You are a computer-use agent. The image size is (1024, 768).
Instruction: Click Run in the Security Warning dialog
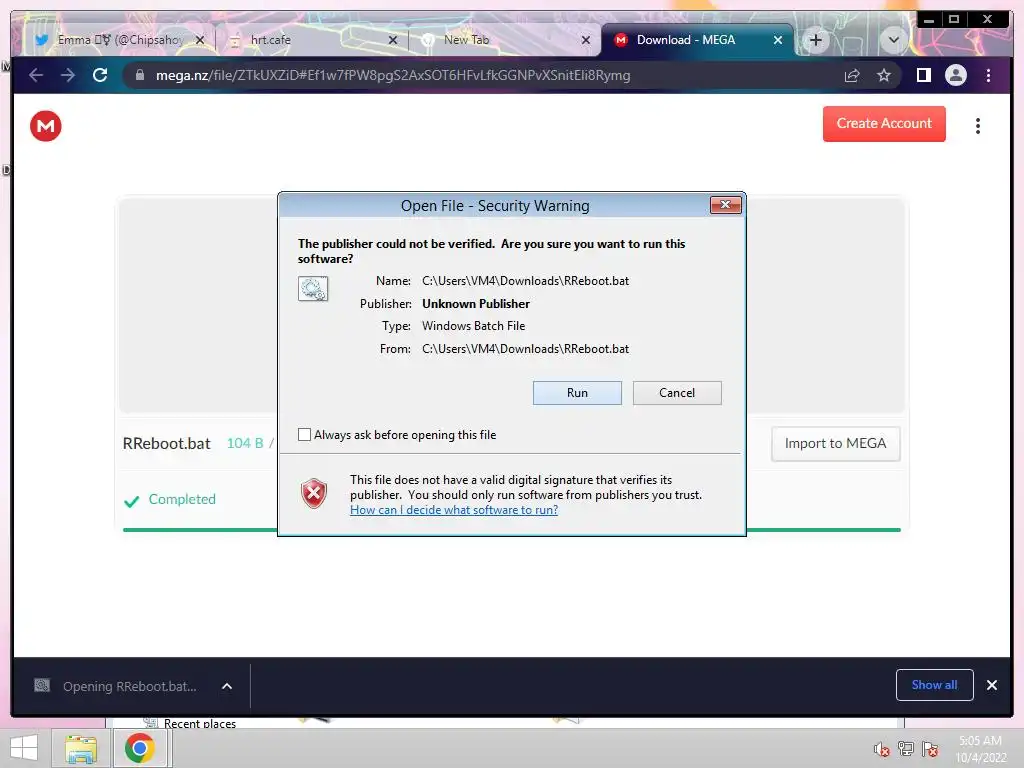coord(577,392)
